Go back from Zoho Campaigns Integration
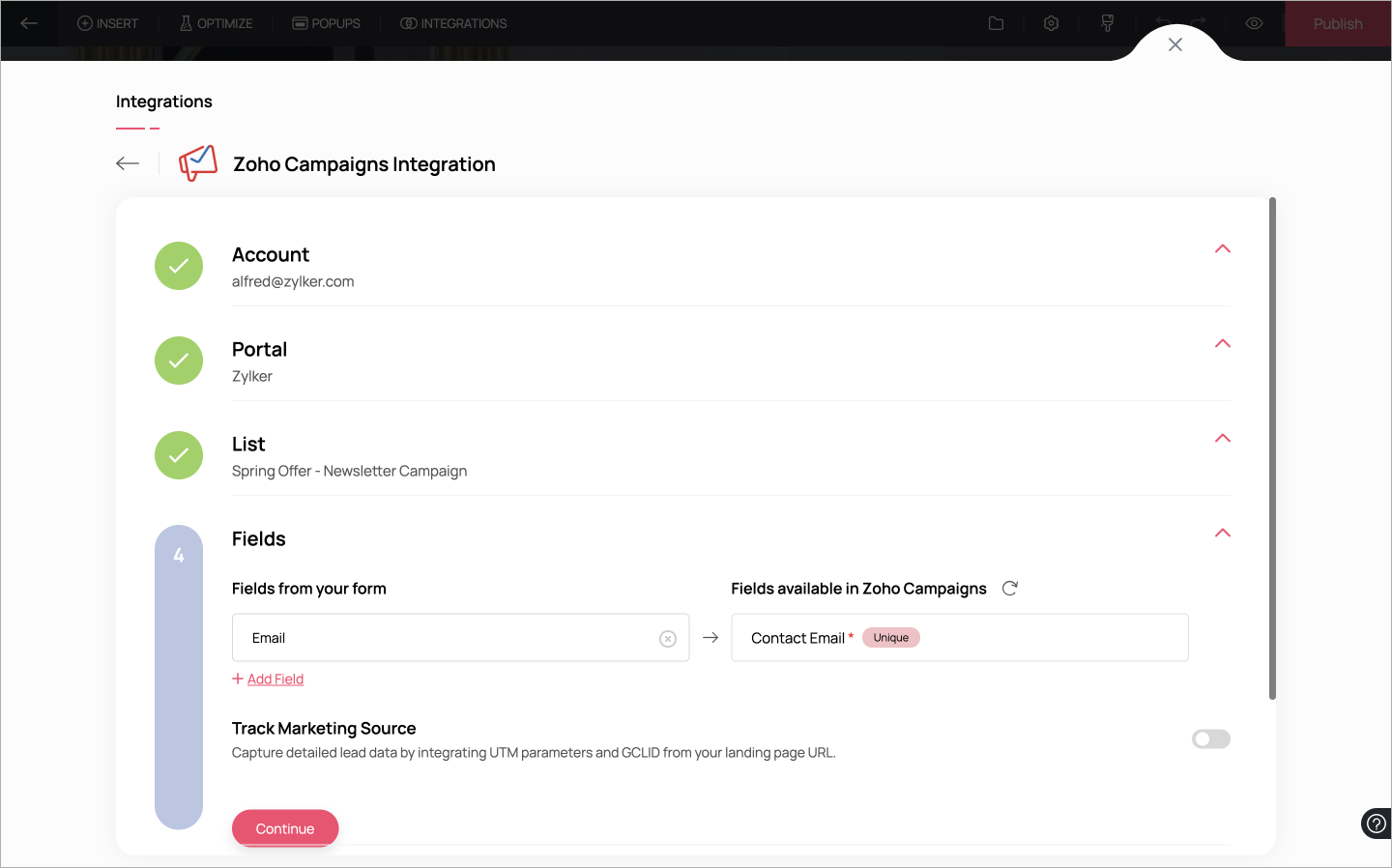Image resolution: width=1392 pixels, height=868 pixels. [x=128, y=163]
